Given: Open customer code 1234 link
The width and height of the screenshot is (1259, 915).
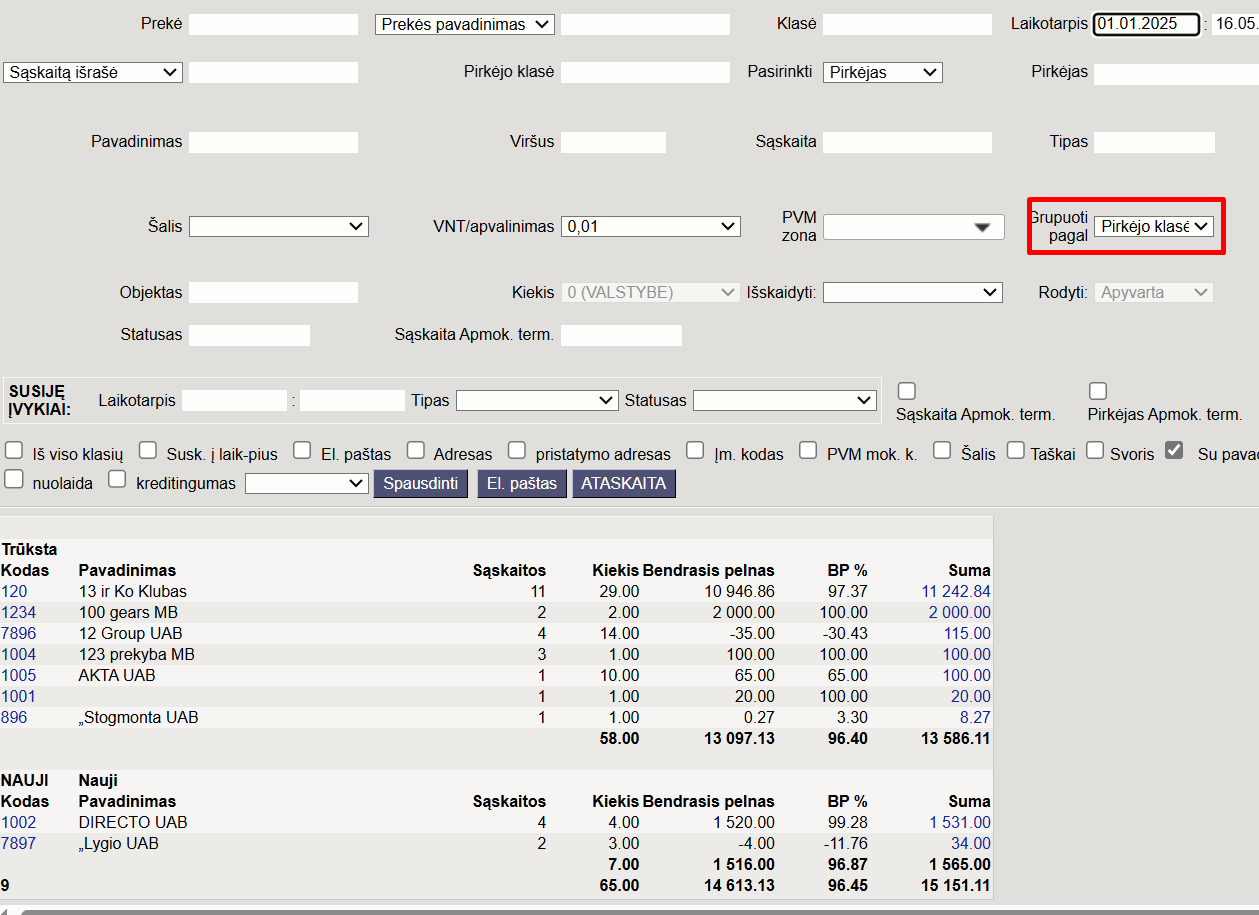Looking at the screenshot, I should click(18, 612).
